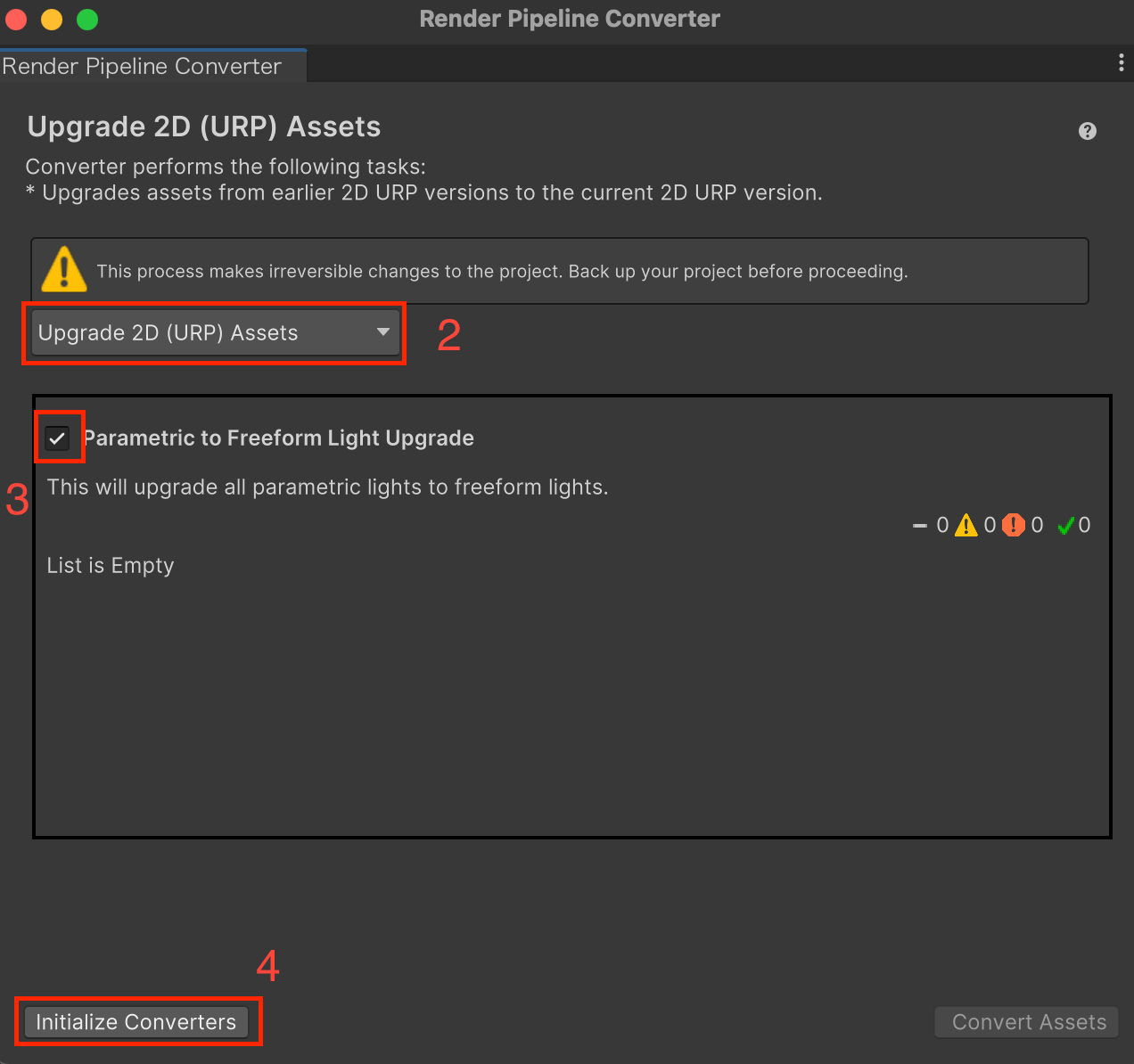Click the irreversible changes warning message text
Viewport: 1134px width, 1064px height.
(502, 271)
